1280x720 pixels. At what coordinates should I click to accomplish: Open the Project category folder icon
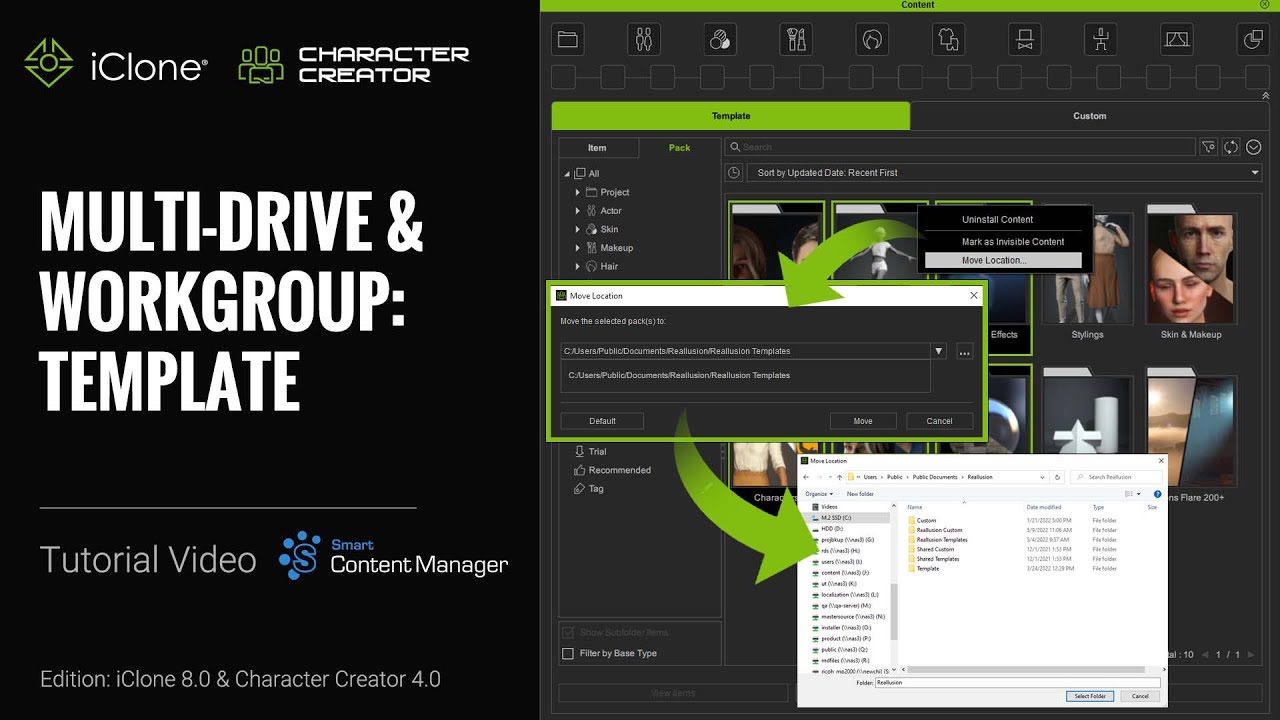pos(568,39)
